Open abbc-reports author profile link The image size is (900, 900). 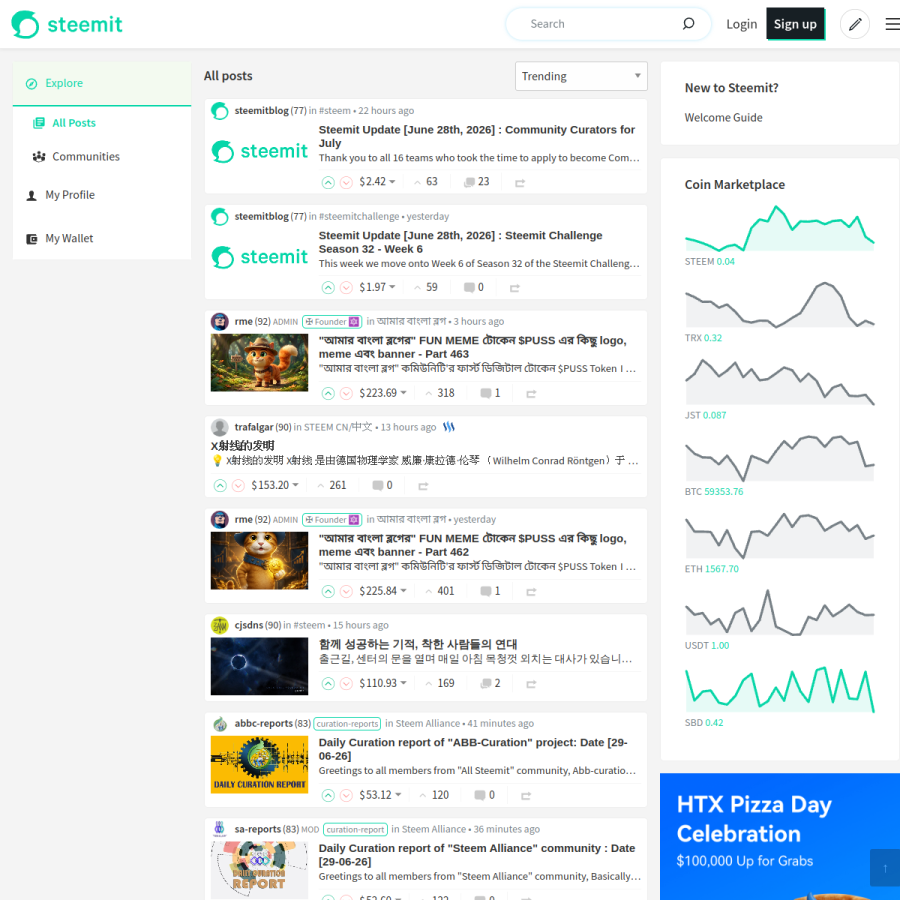click(x=263, y=723)
